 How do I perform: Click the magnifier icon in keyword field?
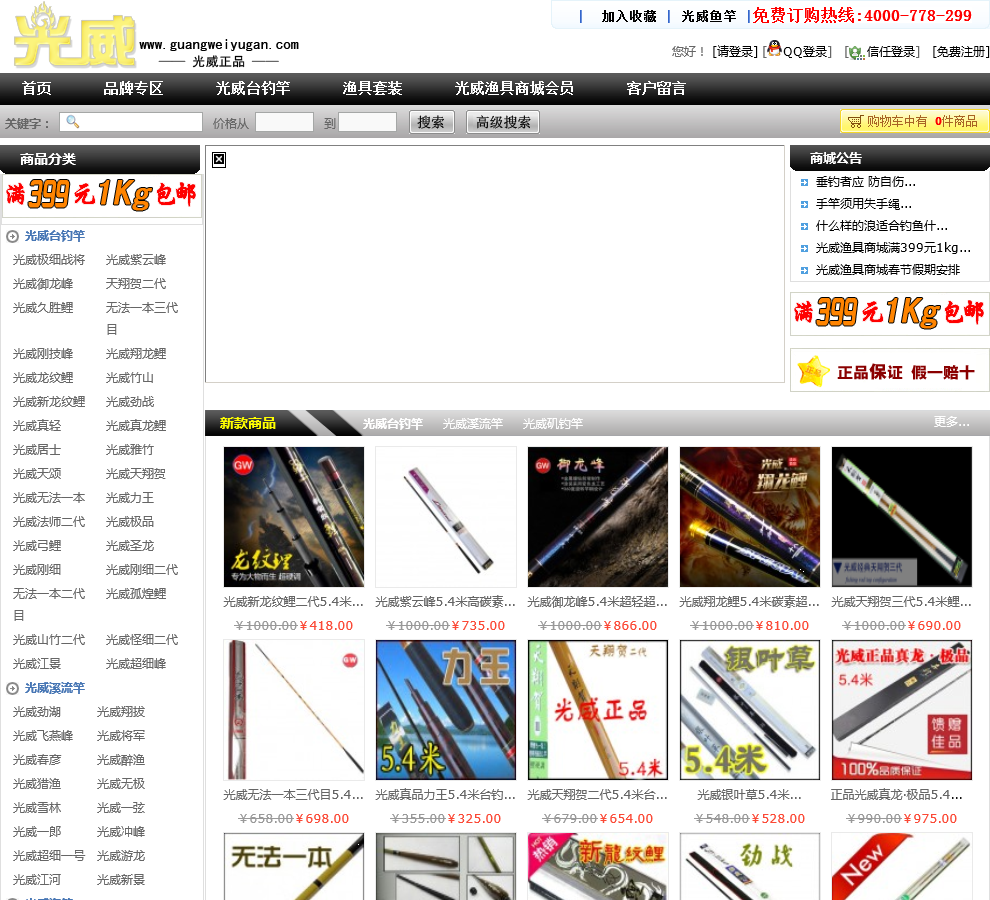tap(73, 121)
